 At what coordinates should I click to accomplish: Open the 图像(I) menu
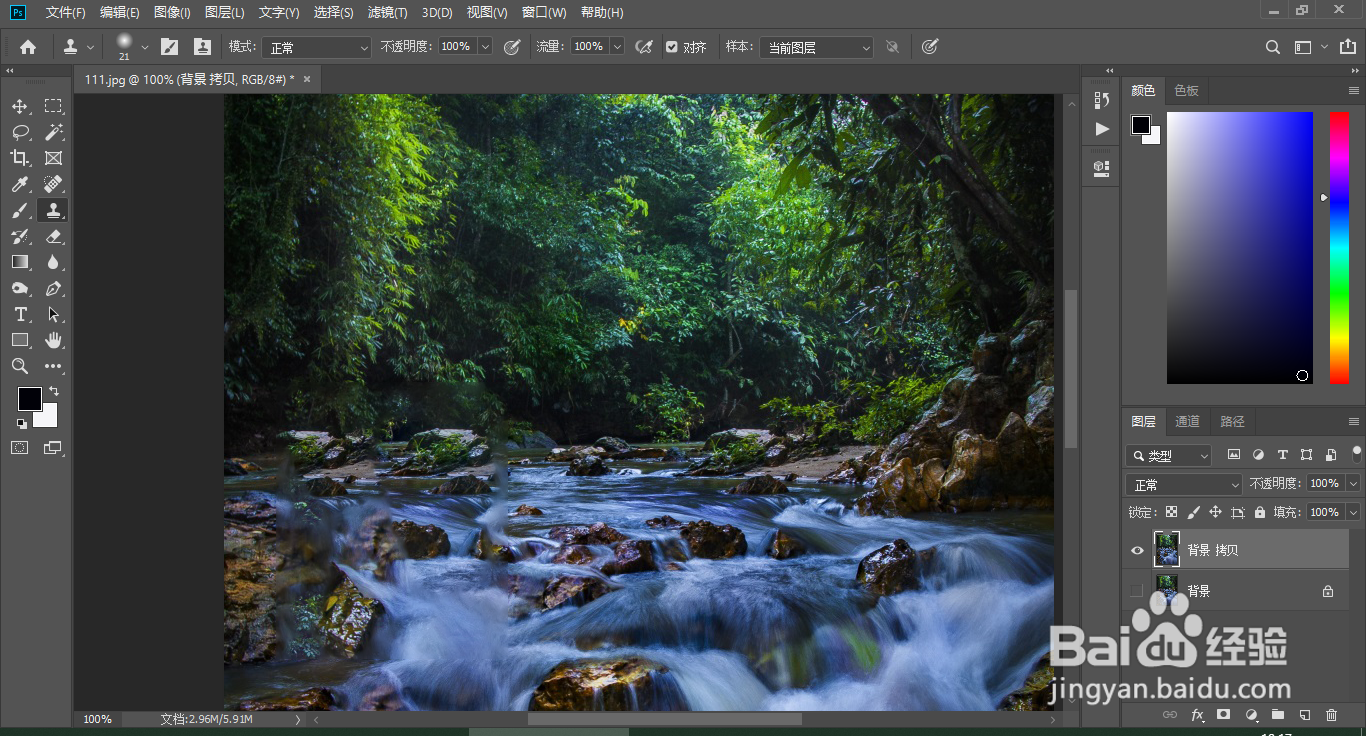(172, 13)
